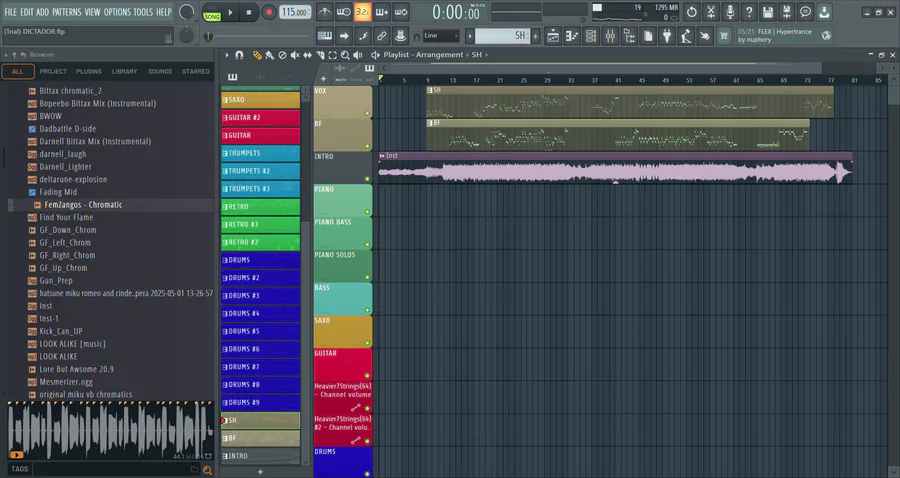The height and width of the screenshot is (478, 900).
Task: Mute the SAXO track
Action: (367, 343)
